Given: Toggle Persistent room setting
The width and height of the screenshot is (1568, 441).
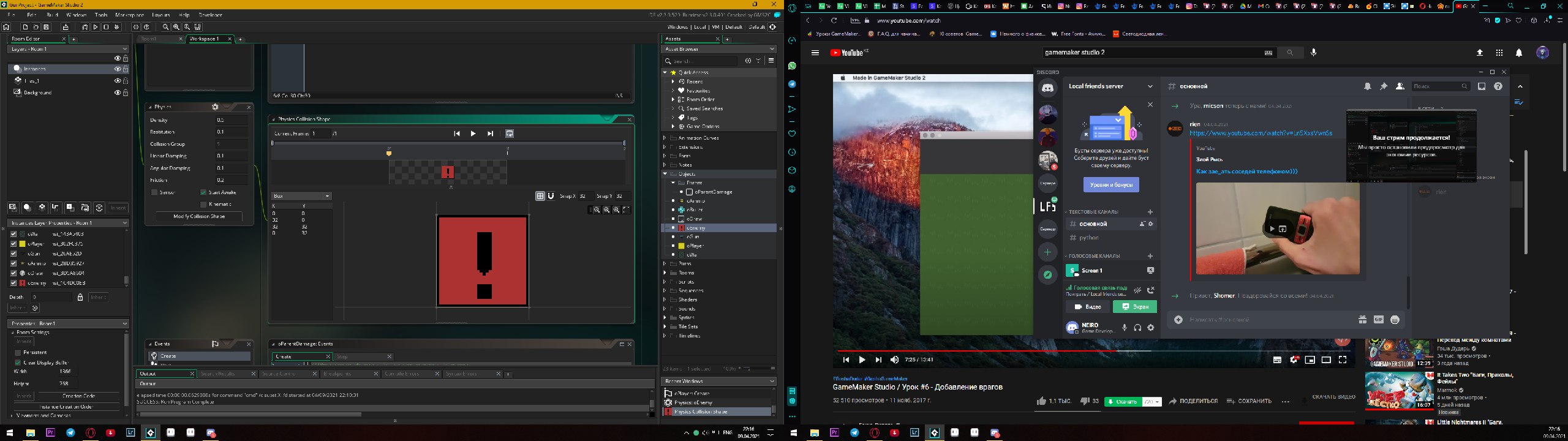Looking at the screenshot, I should click(17, 352).
